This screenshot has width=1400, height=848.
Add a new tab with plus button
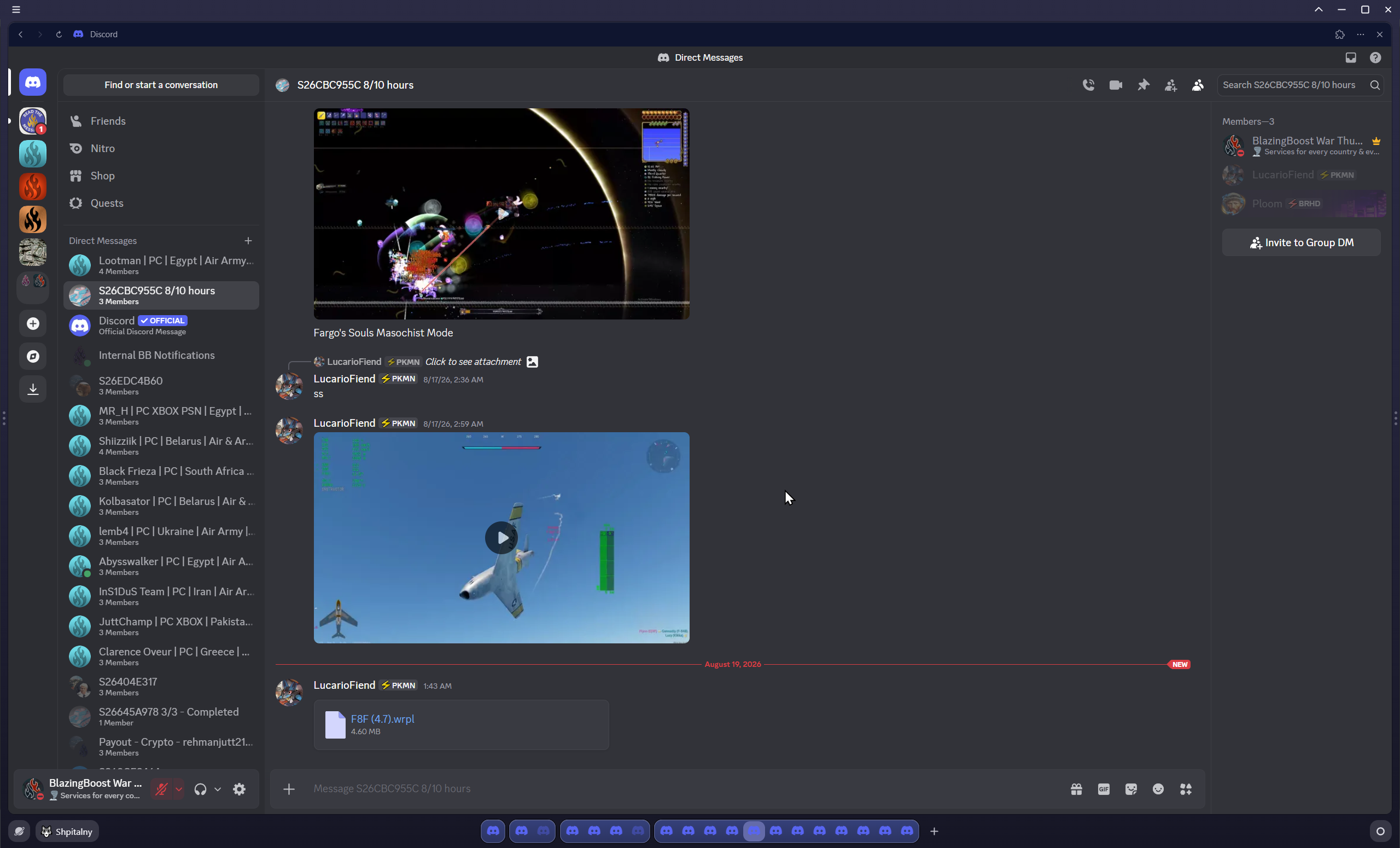point(934,832)
